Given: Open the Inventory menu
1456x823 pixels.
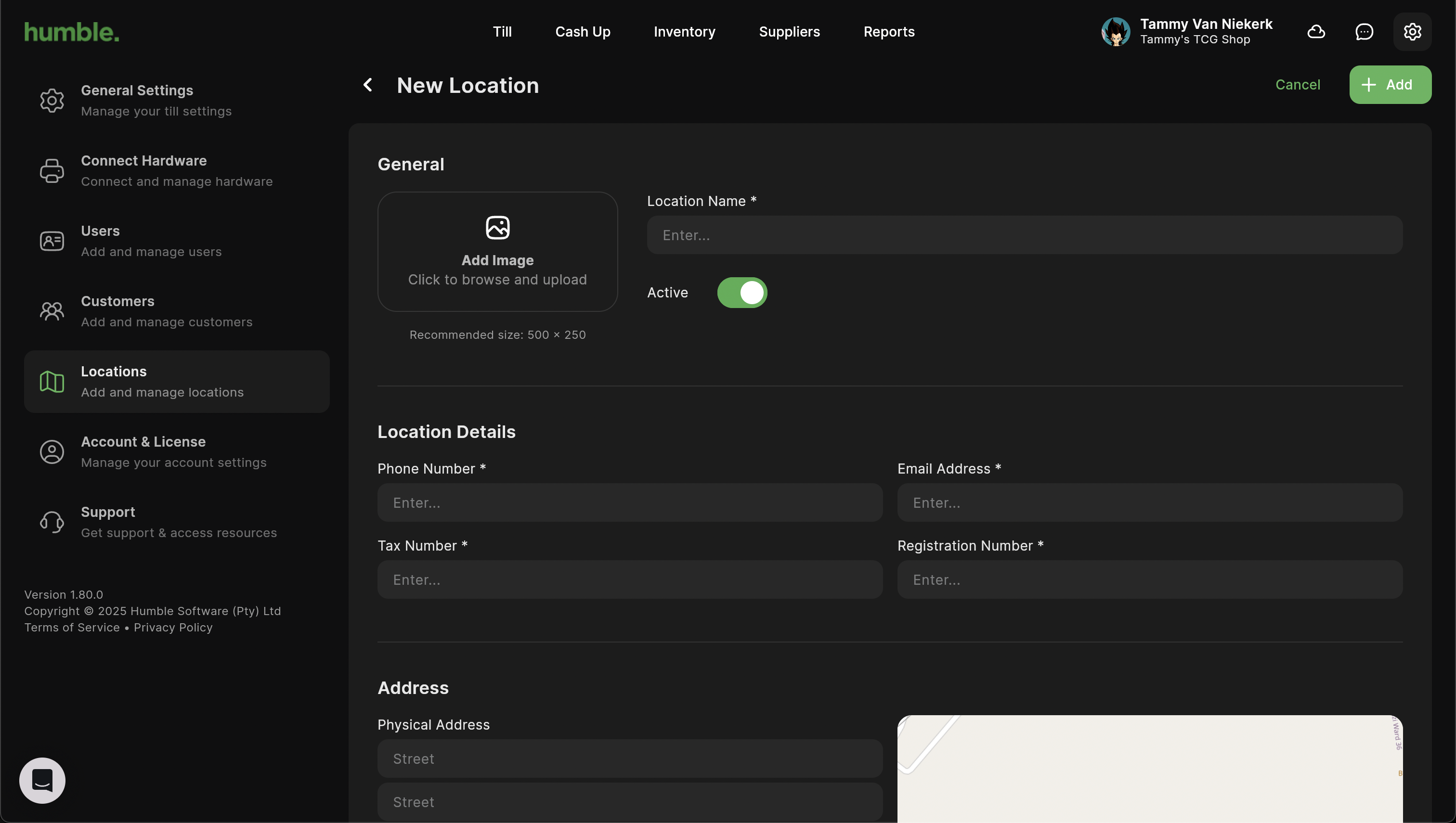Looking at the screenshot, I should [684, 32].
